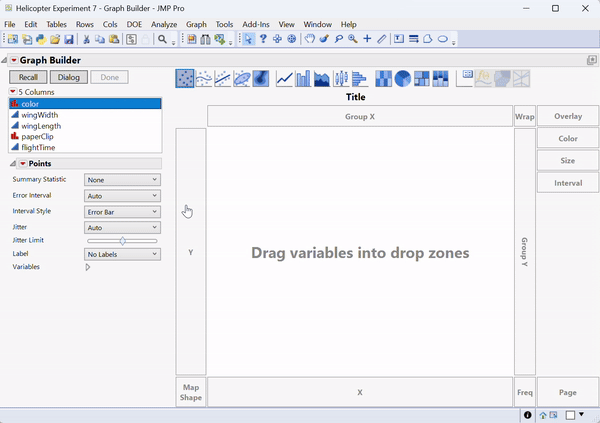600x423 pixels.
Task: Select the Box Plot element icon
Action: pyautogui.click(x=341, y=78)
